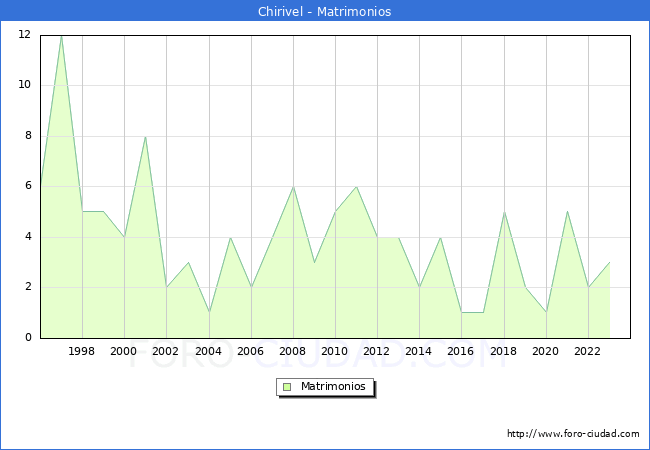Click the 1998 x-axis label

[x=81, y=351]
